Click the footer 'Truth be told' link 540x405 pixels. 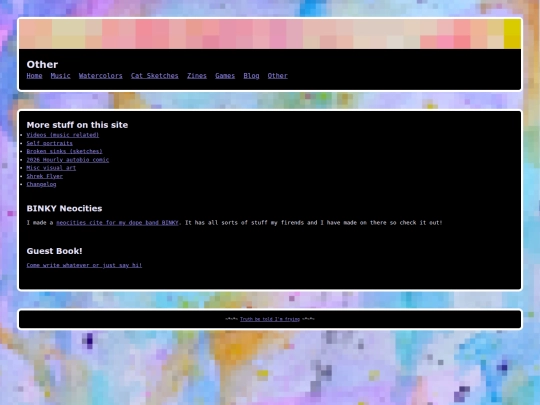click(x=270, y=319)
